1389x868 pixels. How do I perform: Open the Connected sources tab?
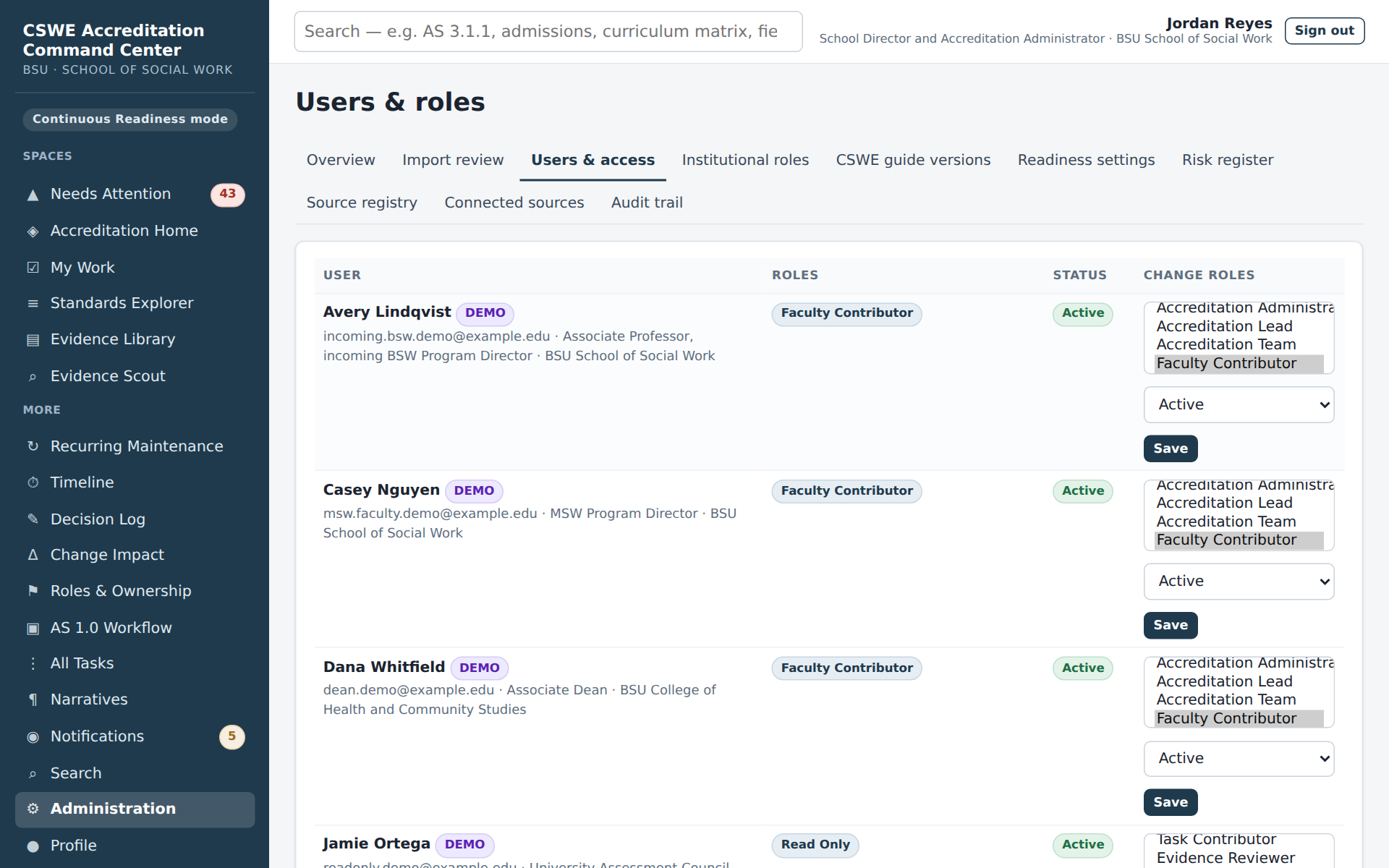pos(514,203)
